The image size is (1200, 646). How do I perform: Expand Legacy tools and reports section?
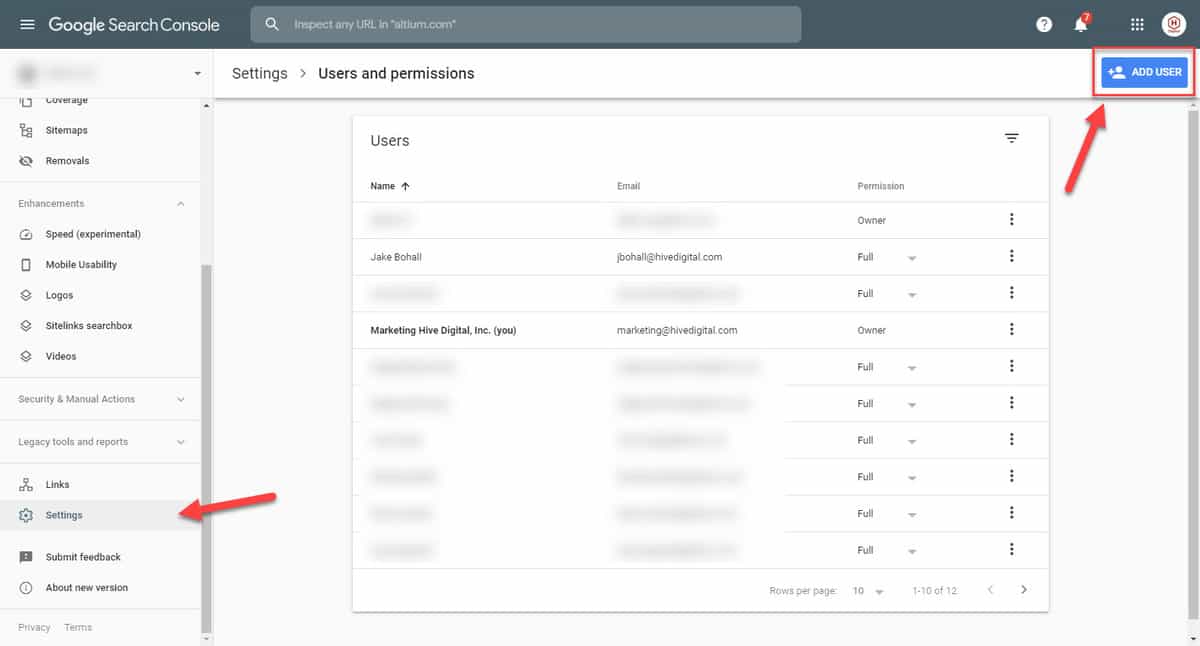click(181, 442)
